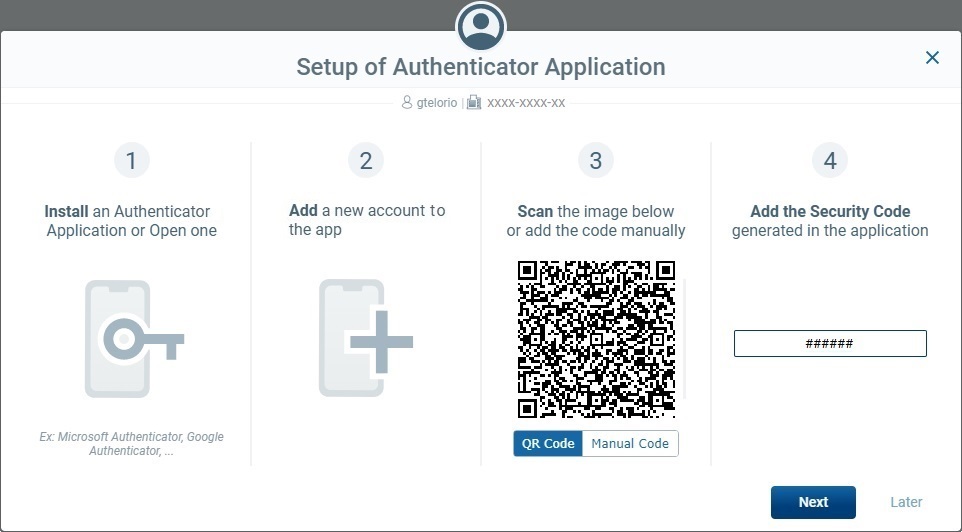This screenshot has height=532, width=962.
Task: Click the Setup of Authenticator Application title
Action: [481, 67]
